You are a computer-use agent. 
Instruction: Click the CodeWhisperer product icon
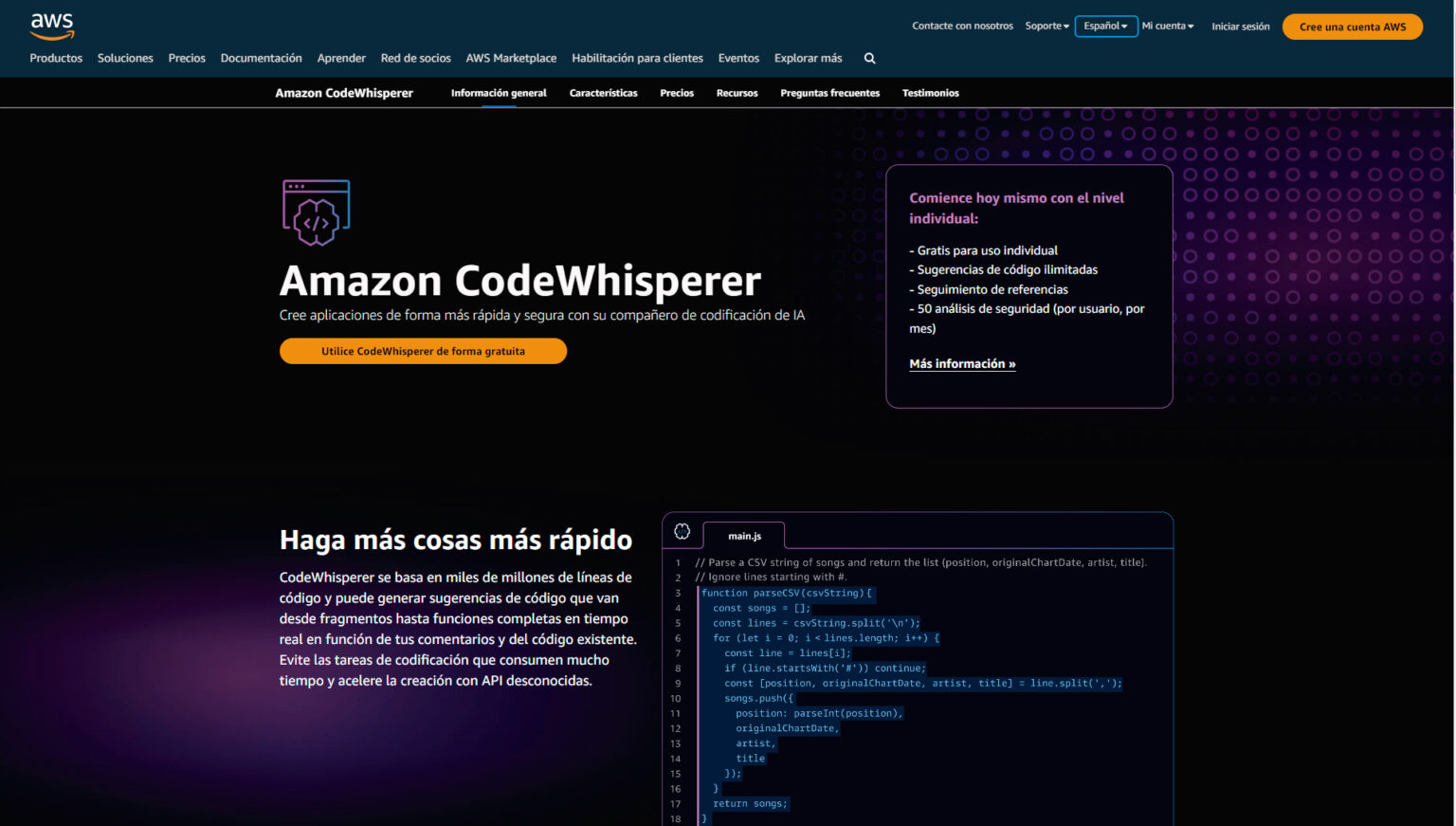click(x=316, y=213)
